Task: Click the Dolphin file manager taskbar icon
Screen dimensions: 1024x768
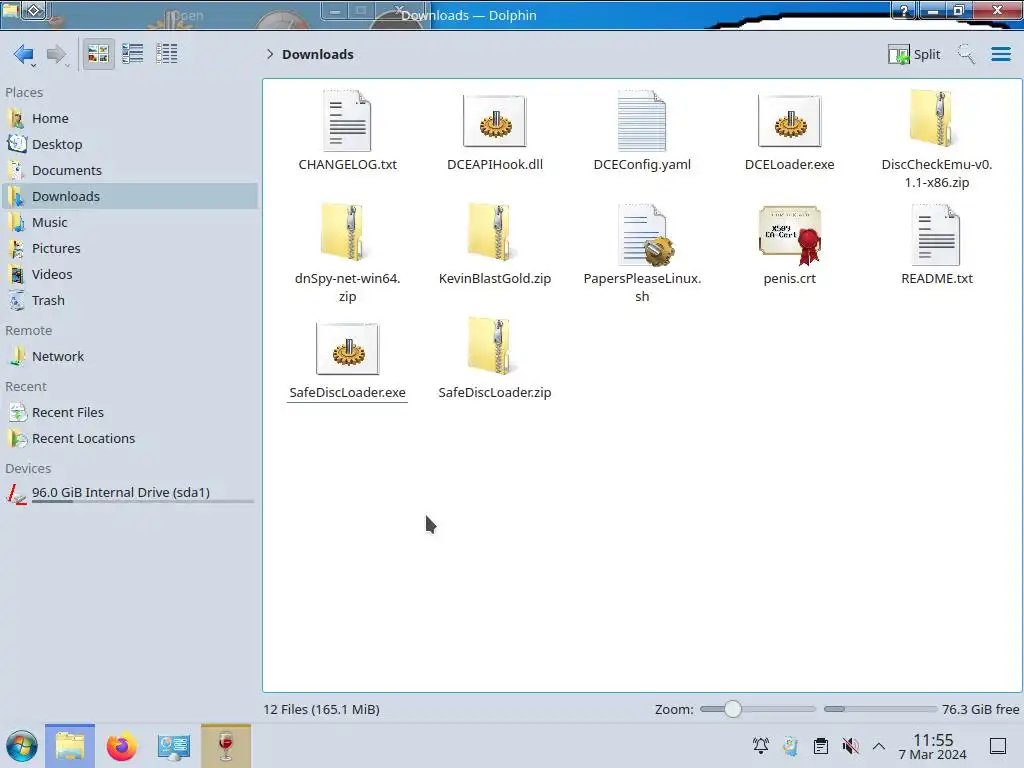Action: pos(70,746)
